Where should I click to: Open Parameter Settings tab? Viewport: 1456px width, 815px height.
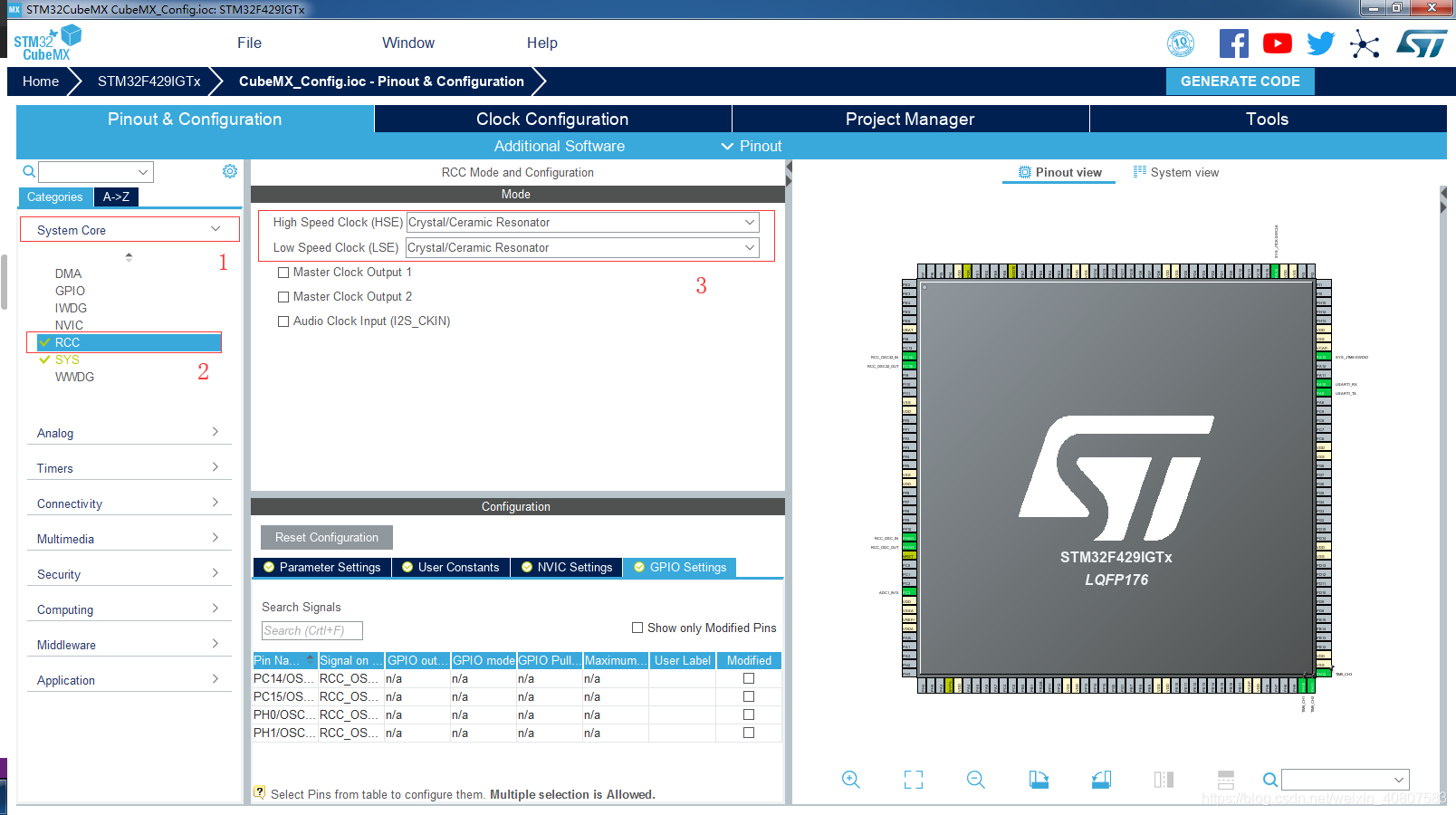[322, 567]
